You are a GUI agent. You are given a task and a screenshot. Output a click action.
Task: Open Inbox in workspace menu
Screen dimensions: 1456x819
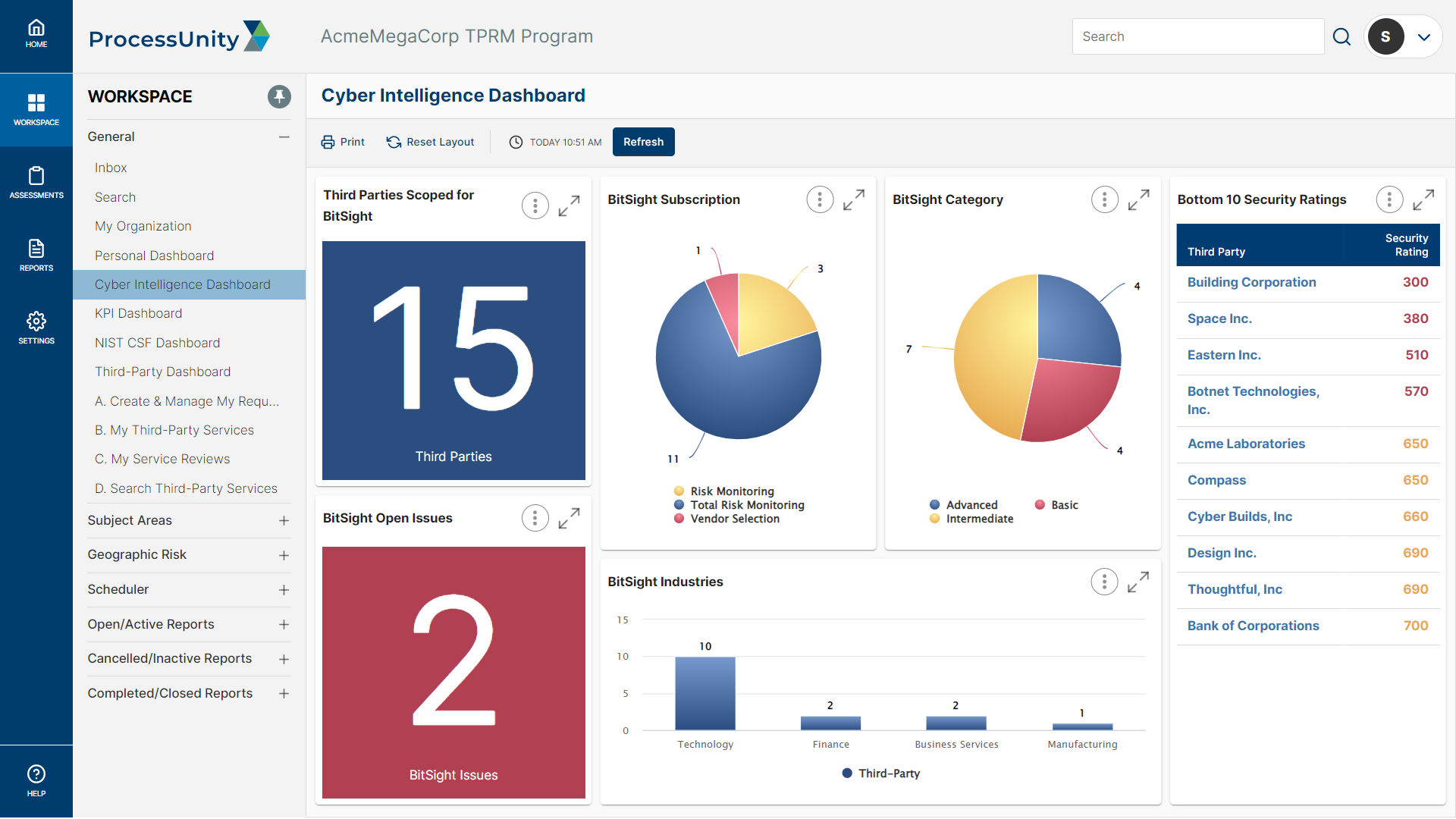[x=111, y=168]
